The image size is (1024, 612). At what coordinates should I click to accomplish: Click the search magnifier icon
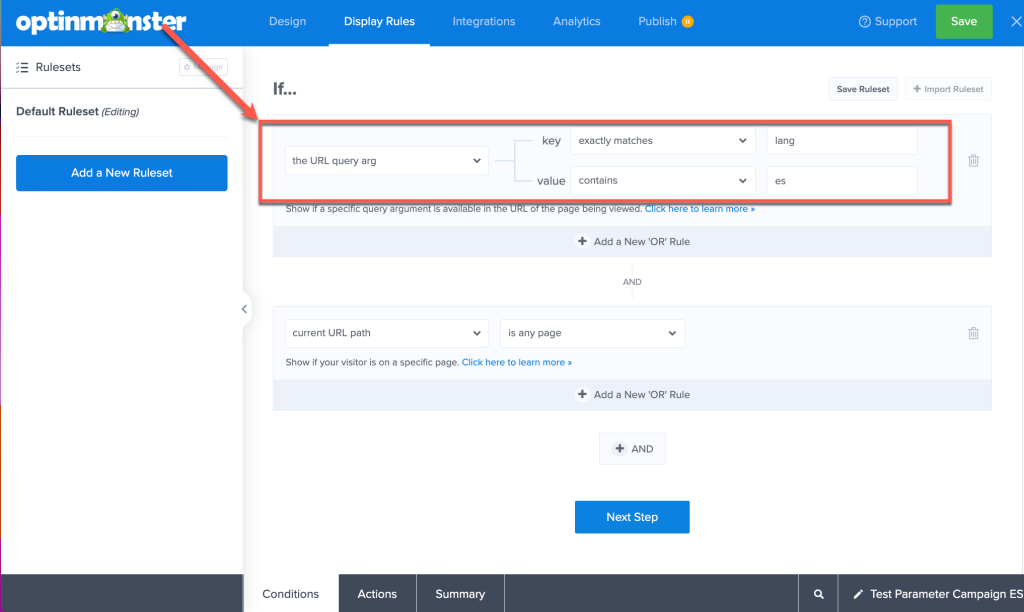[818, 594]
